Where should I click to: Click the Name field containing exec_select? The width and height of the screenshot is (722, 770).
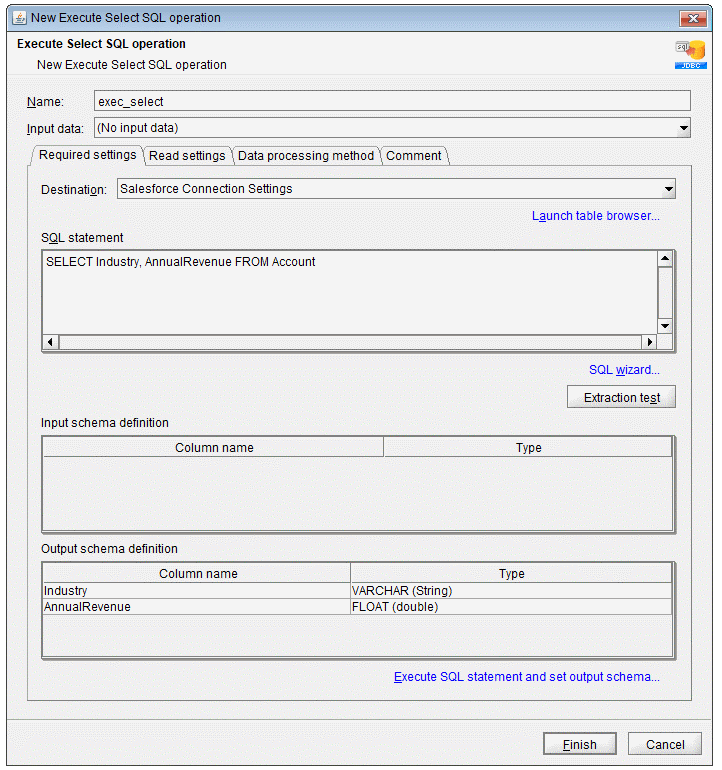pos(391,101)
